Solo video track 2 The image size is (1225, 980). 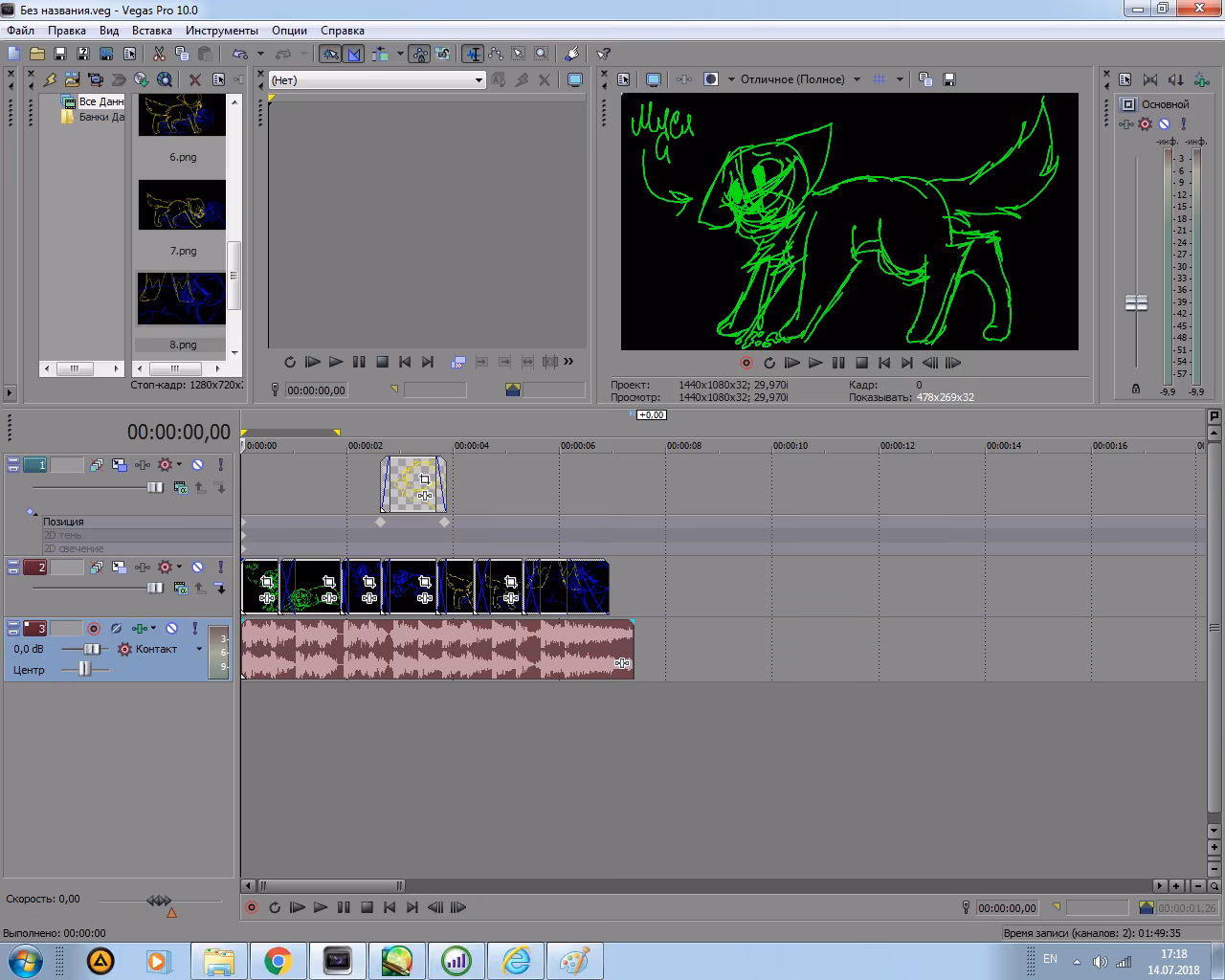point(220,568)
